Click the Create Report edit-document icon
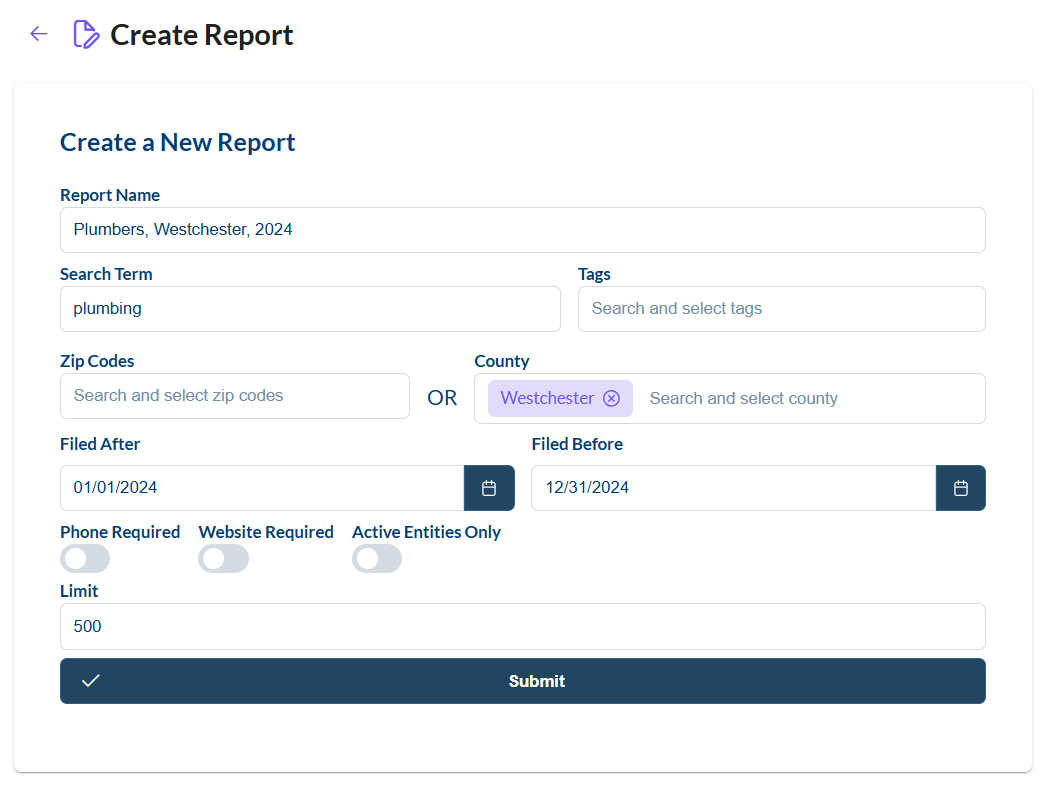Image resolution: width=1048 pixels, height=798 pixels. point(86,35)
